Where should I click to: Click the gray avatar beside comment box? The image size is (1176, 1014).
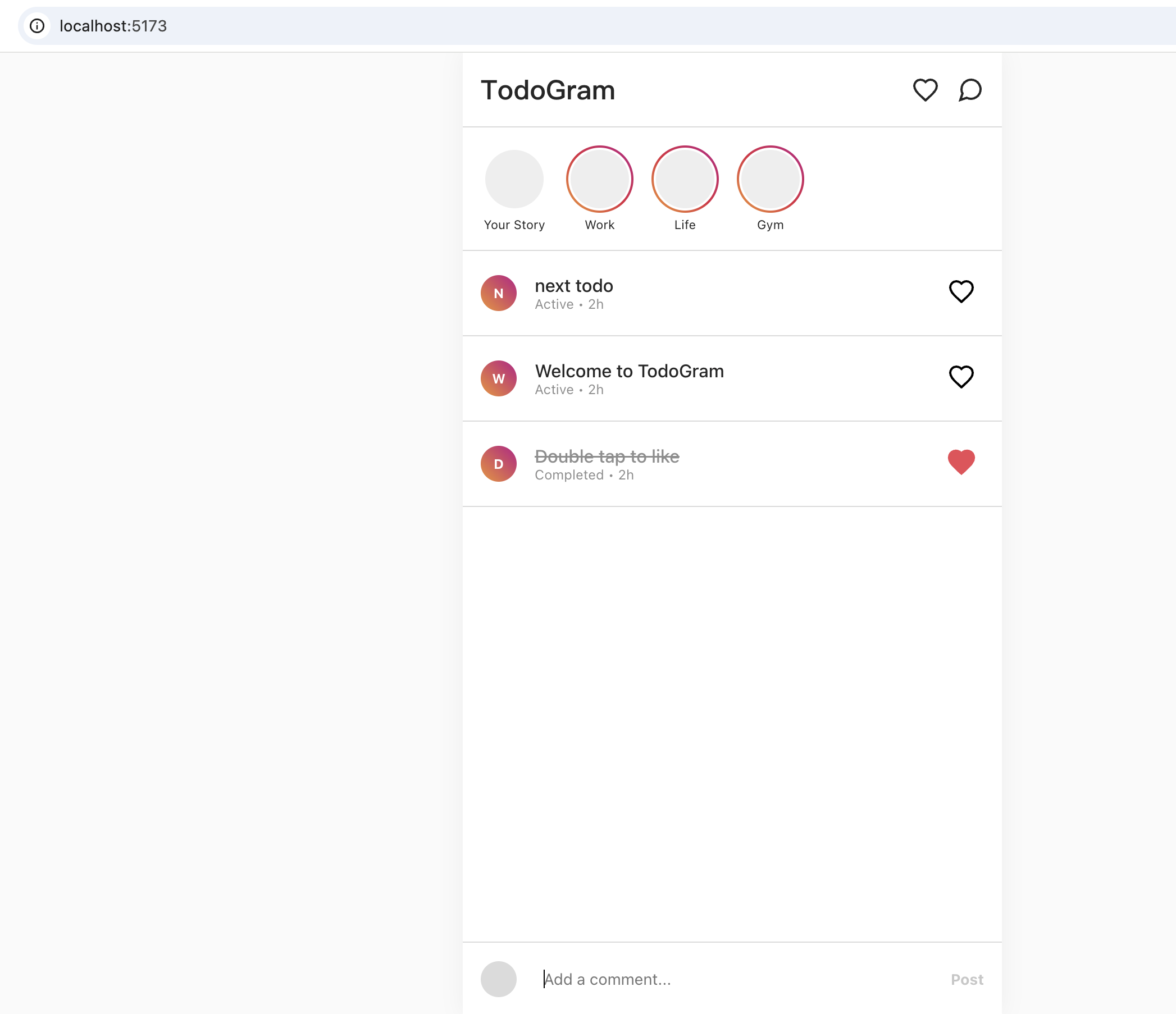tap(498, 979)
